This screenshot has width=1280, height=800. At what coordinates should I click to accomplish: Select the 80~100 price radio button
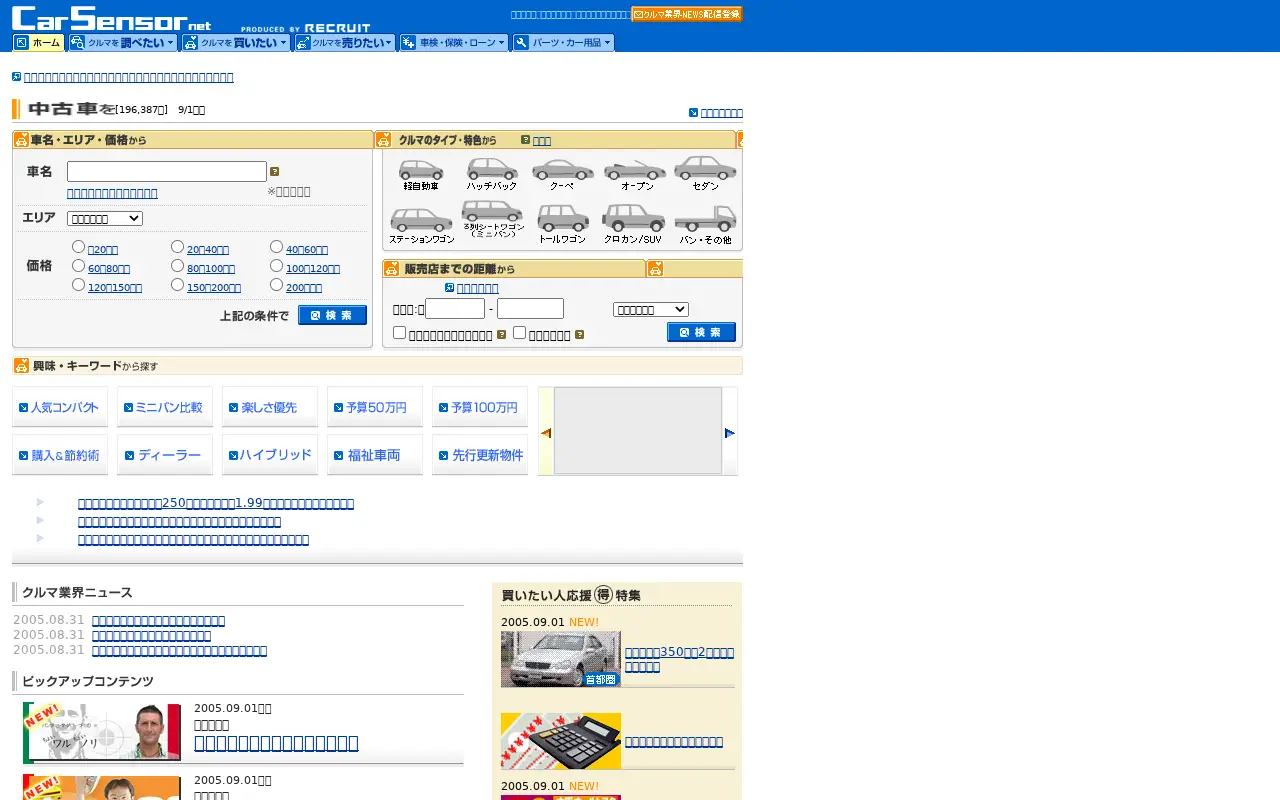[177, 266]
